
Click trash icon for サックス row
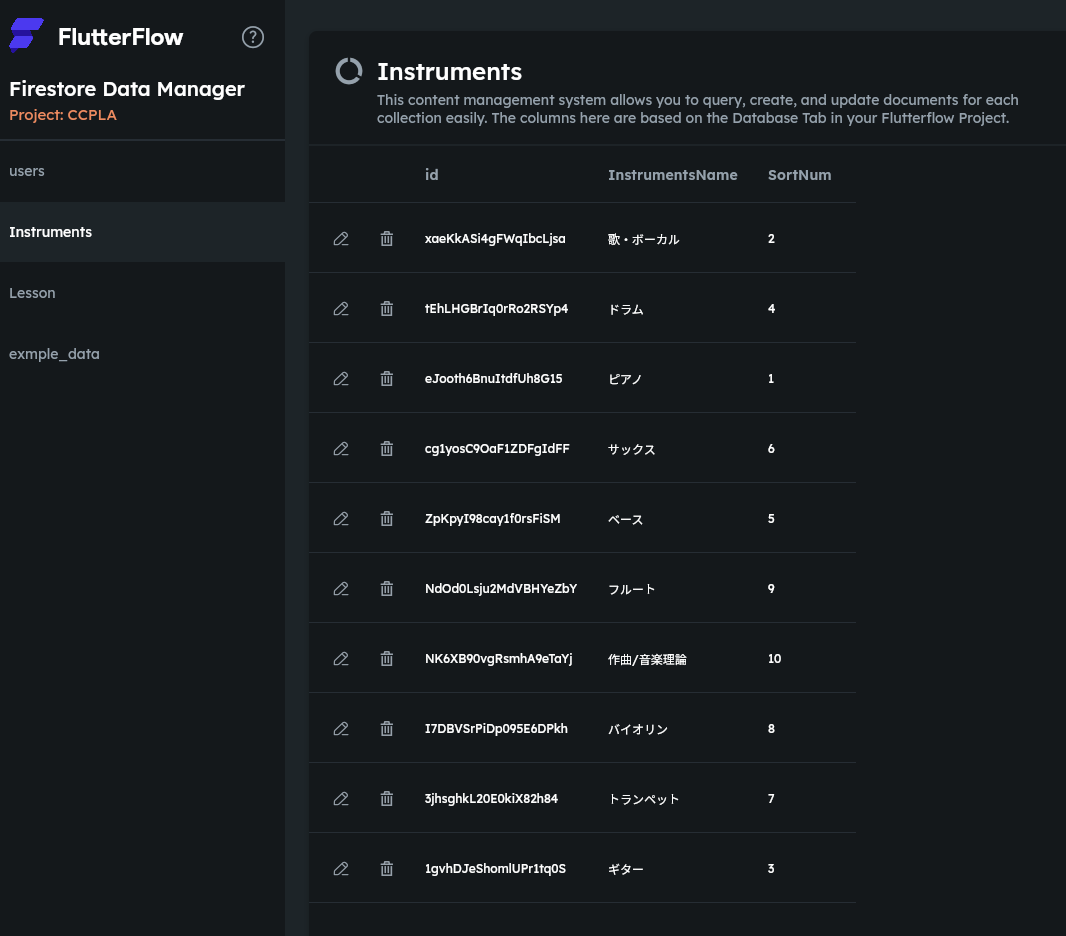pyautogui.click(x=386, y=449)
